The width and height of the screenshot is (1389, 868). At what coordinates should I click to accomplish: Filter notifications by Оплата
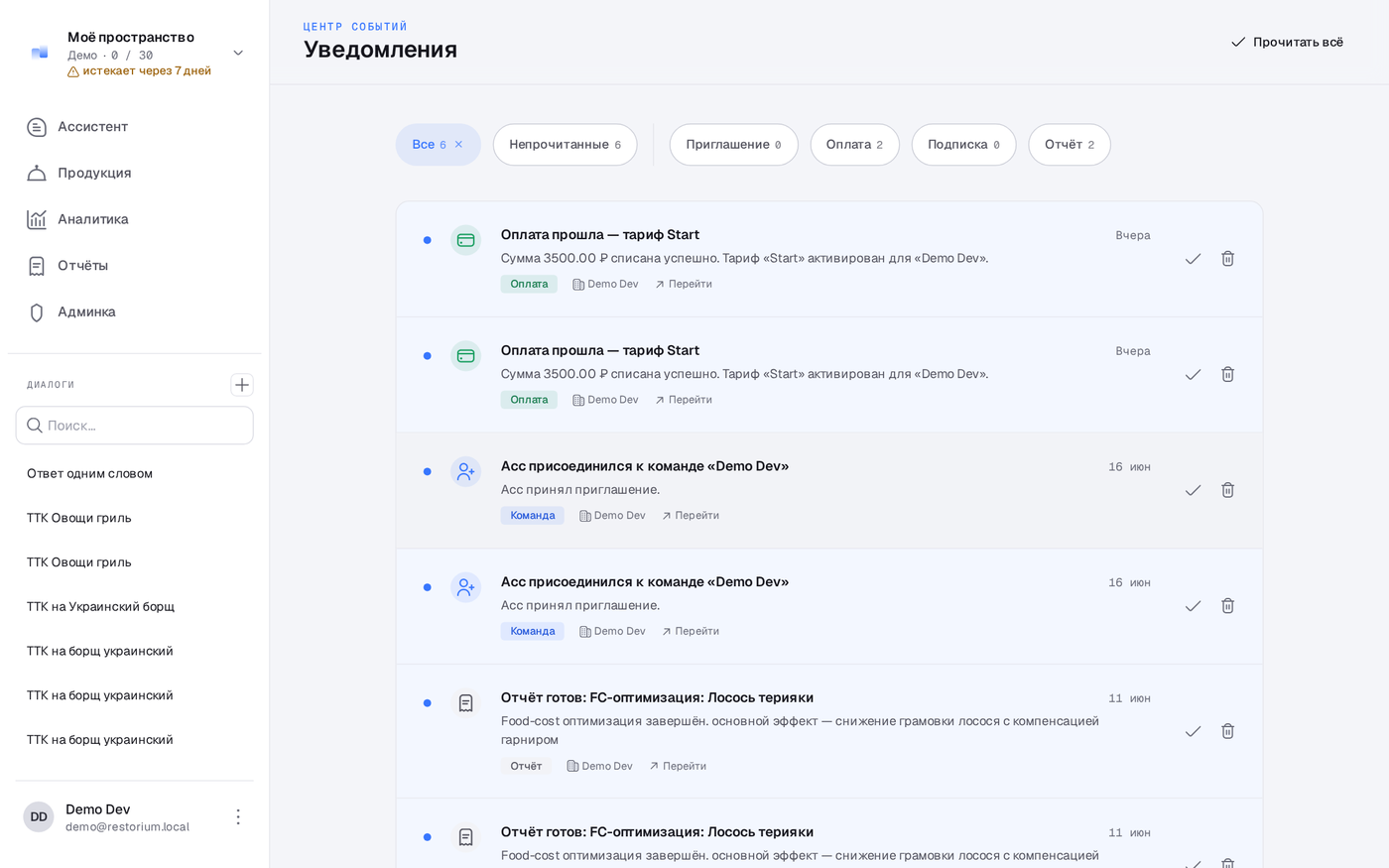[x=854, y=145]
